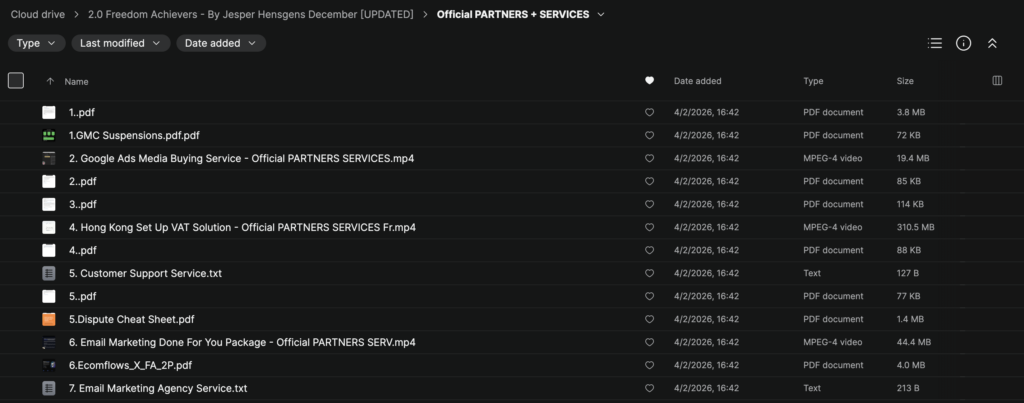
Task: Click icon of 6.Ecomflows_X_FA_2P.pdf
Action: (49, 365)
